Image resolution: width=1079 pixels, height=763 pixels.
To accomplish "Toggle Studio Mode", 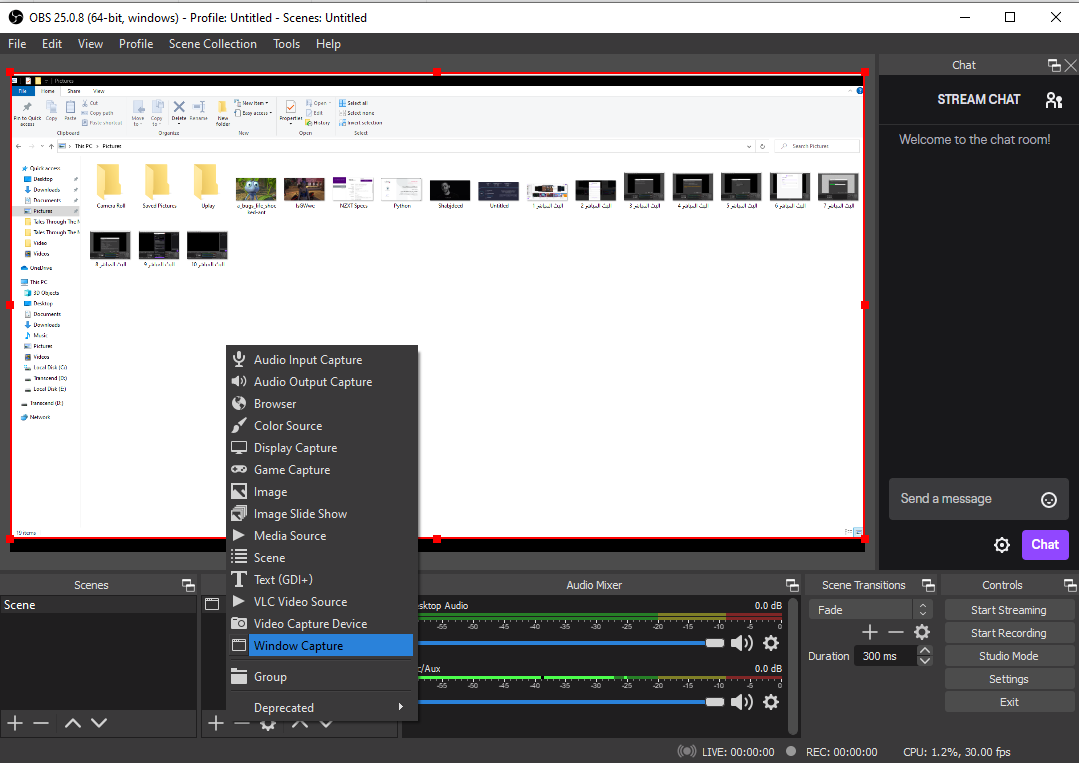I will [x=1009, y=656].
